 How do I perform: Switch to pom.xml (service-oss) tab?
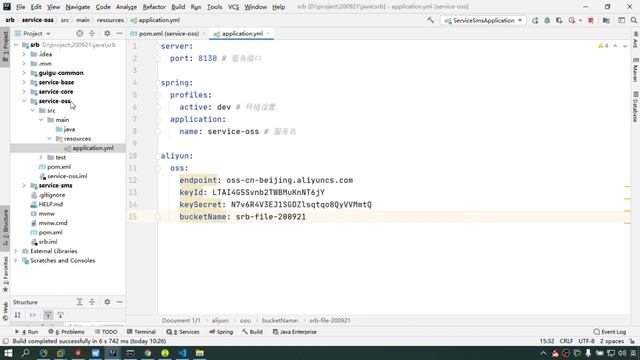click(x=169, y=34)
